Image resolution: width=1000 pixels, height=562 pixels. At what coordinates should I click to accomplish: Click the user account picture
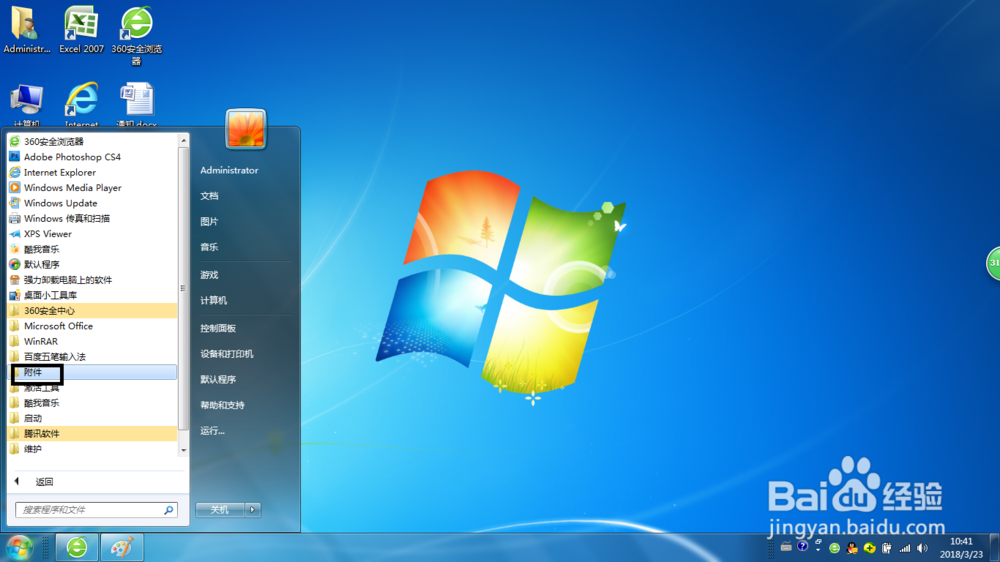(246, 129)
